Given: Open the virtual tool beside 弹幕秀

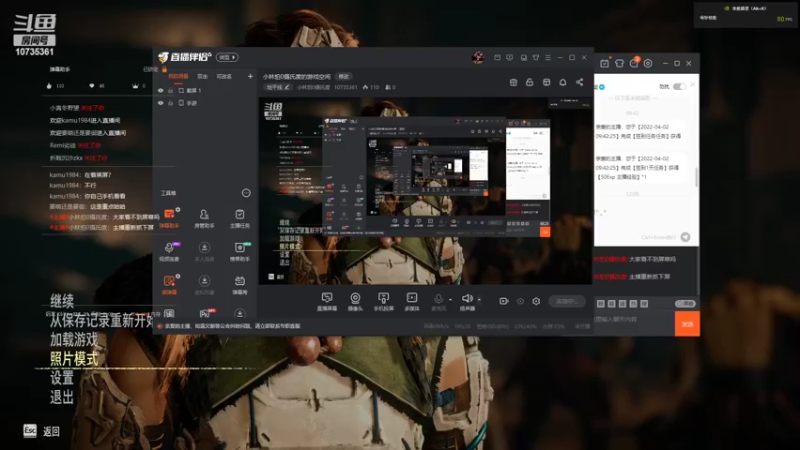Looking at the screenshot, I should click(204, 285).
